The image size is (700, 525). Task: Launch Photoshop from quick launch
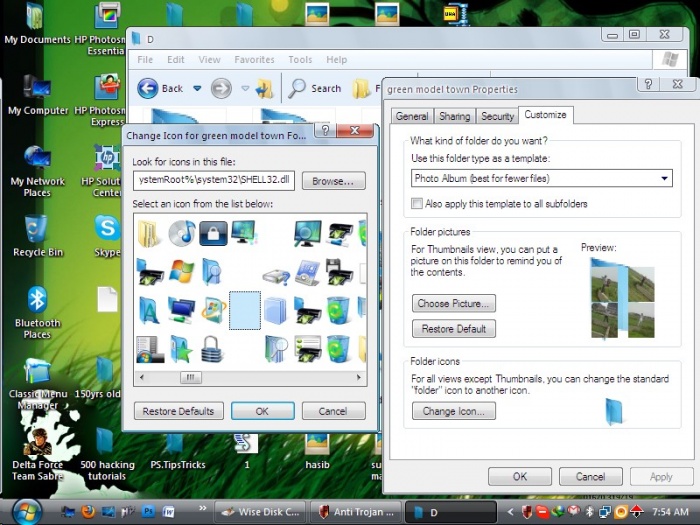pyautogui.click(x=148, y=511)
